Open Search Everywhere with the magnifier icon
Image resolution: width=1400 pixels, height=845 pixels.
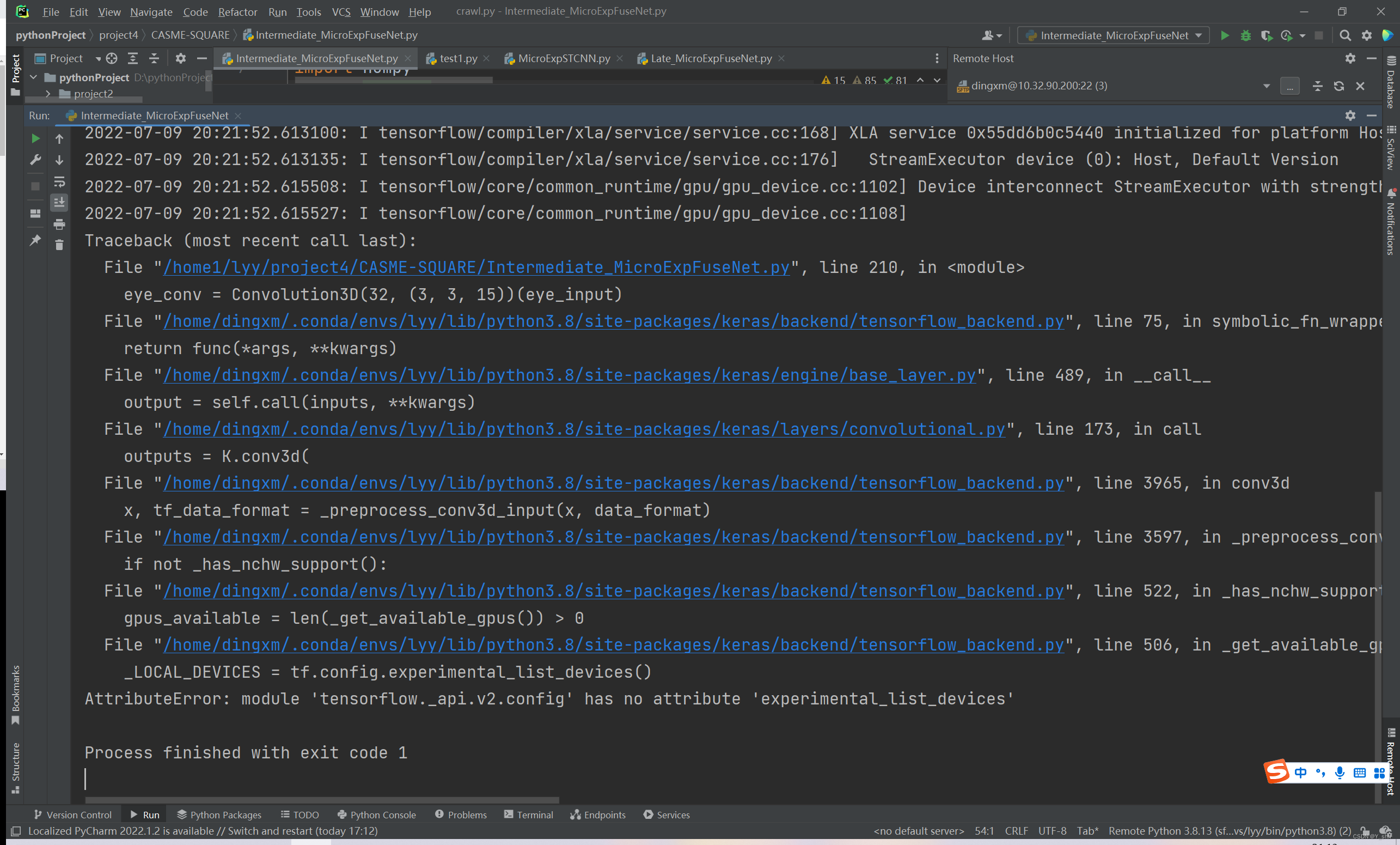[1345, 35]
